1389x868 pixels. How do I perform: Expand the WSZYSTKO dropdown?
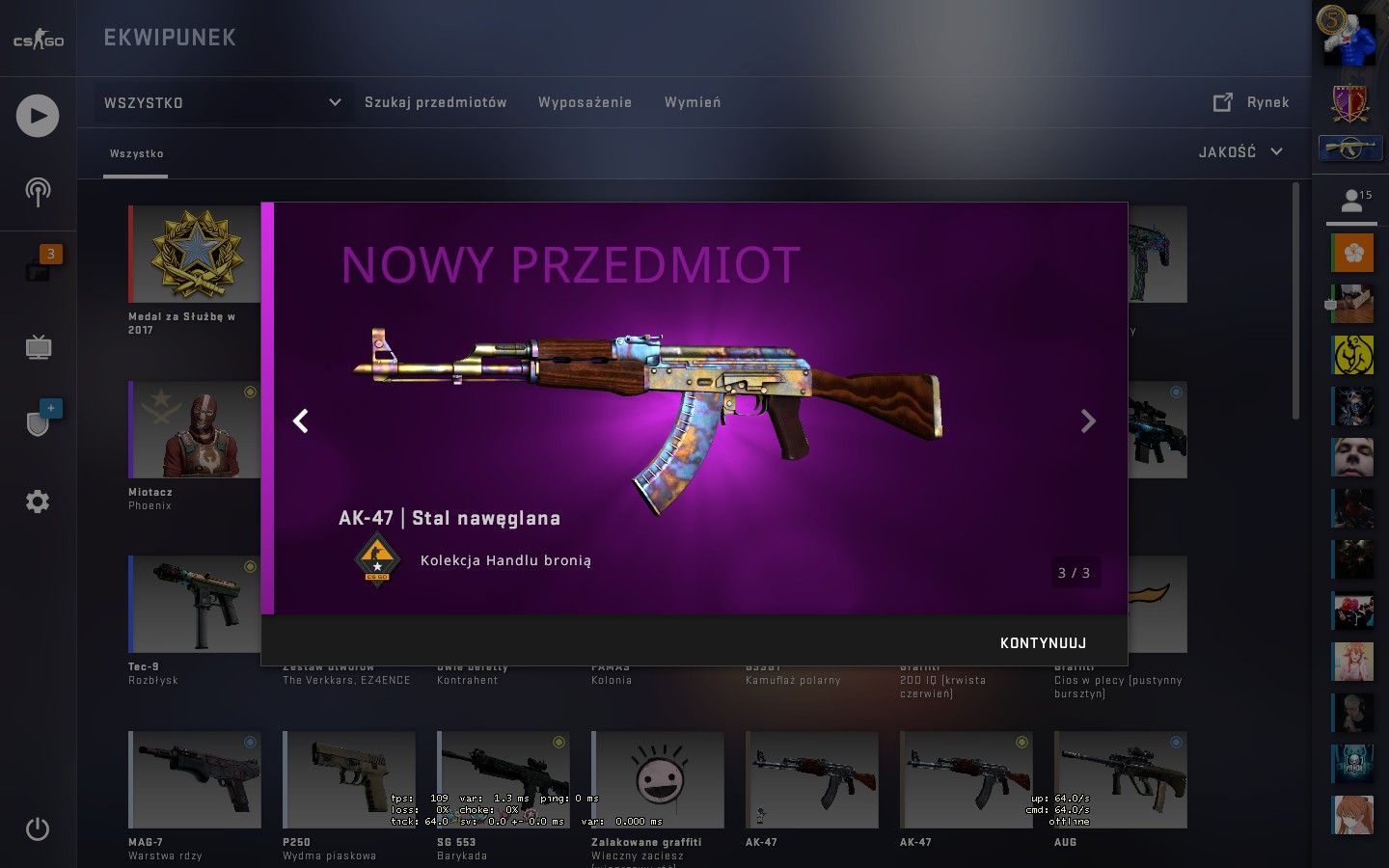[x=222, y=102]
